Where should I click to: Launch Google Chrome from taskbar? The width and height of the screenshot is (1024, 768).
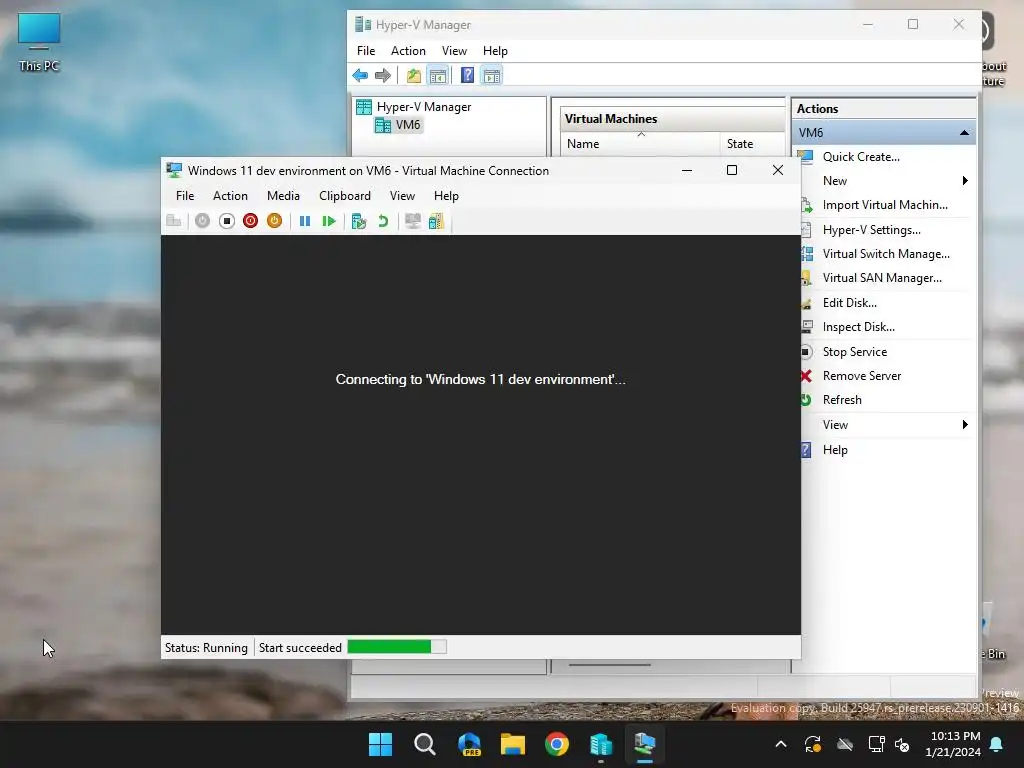[x=557, y=744]
